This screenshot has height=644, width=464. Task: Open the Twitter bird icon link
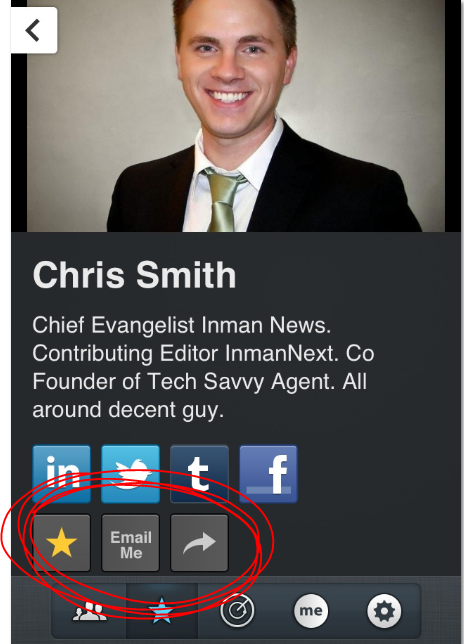(131, 474)
